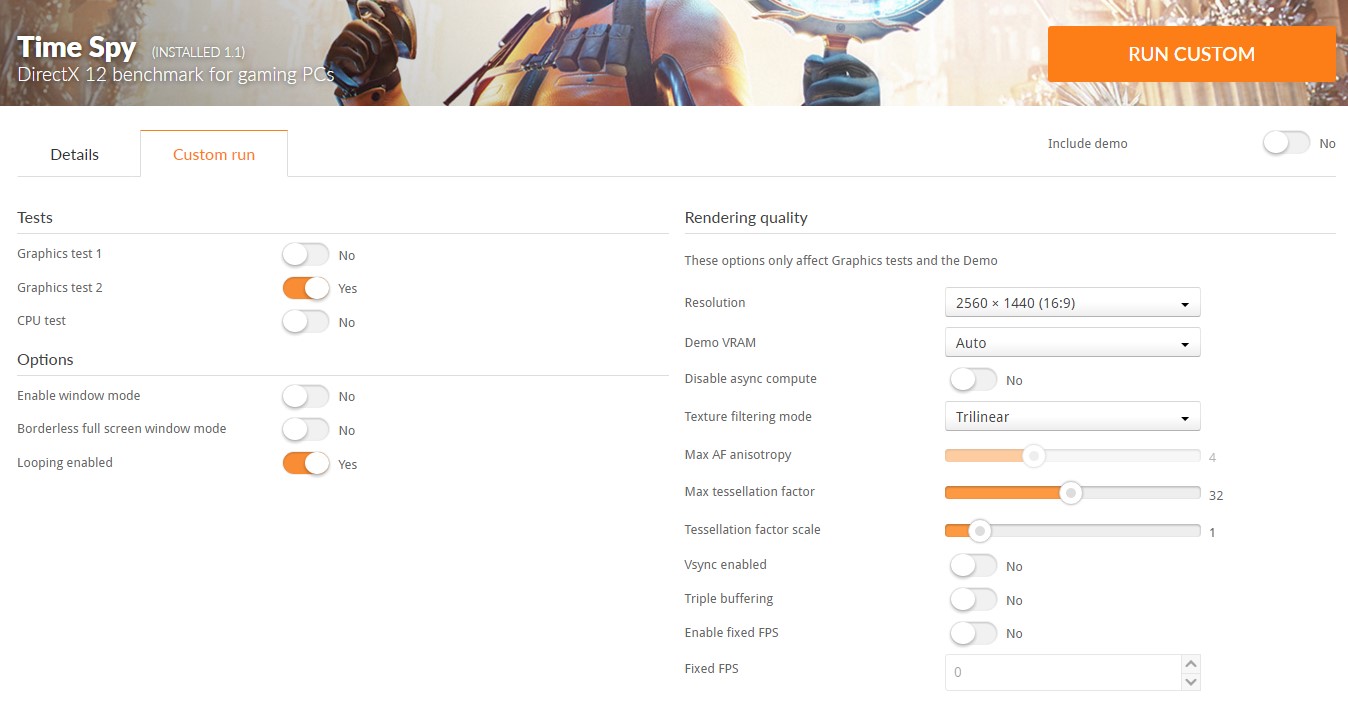Viewport: 1348px width, 708px height.
Task: Click the Tessellation factor scale slider handle
Action: [x=980, y=531]
